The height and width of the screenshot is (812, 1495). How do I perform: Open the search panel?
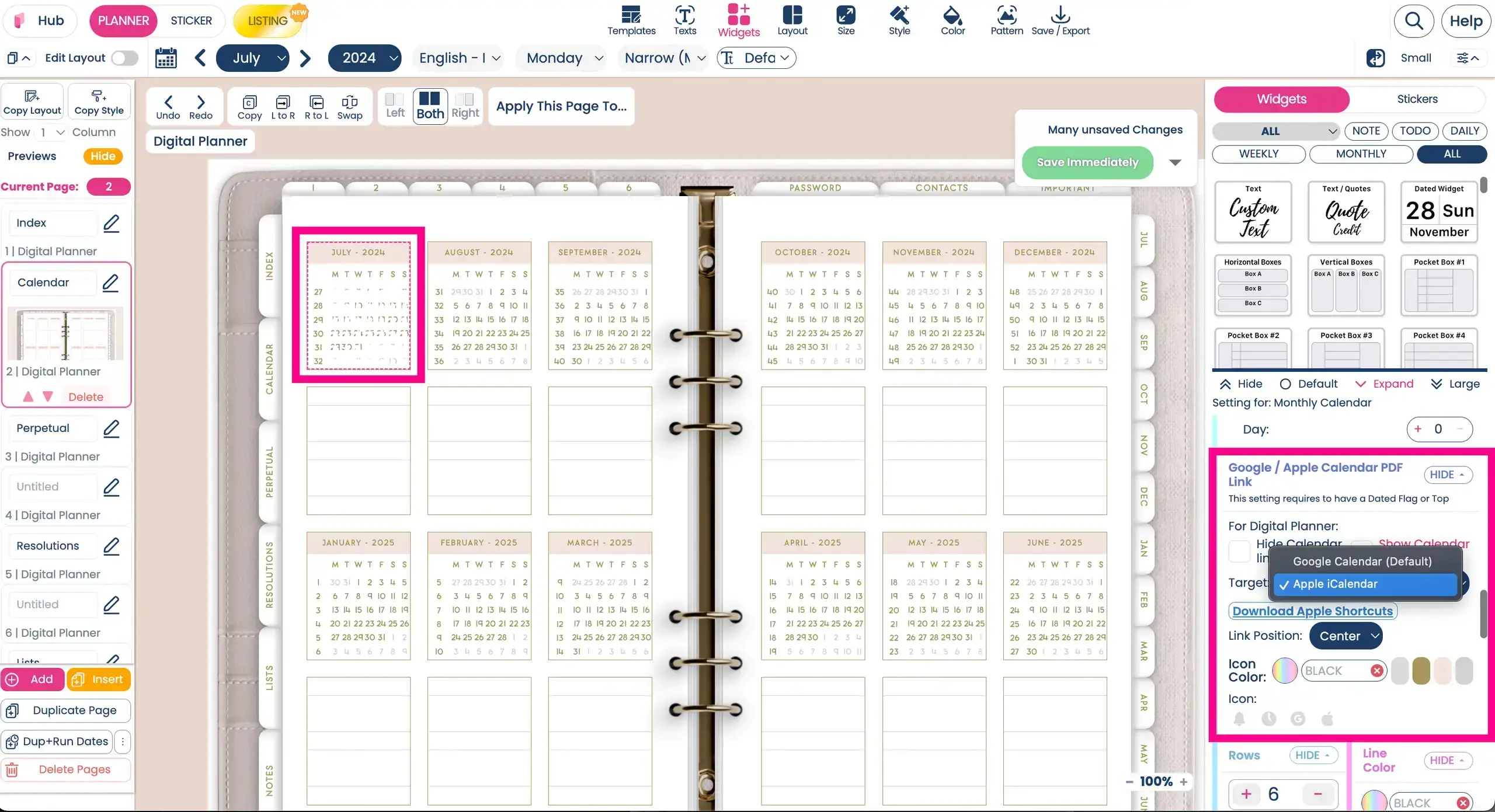coord(1414,20)
